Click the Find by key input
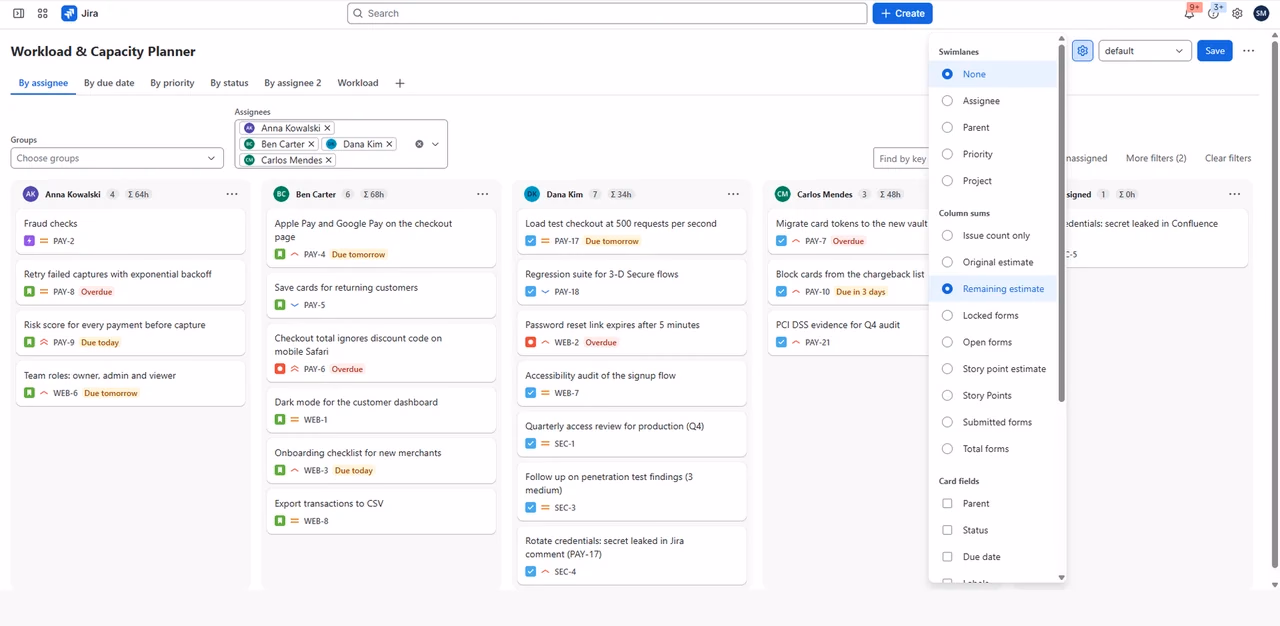This screenshot has width=1280, height=626. coord(901,158)
